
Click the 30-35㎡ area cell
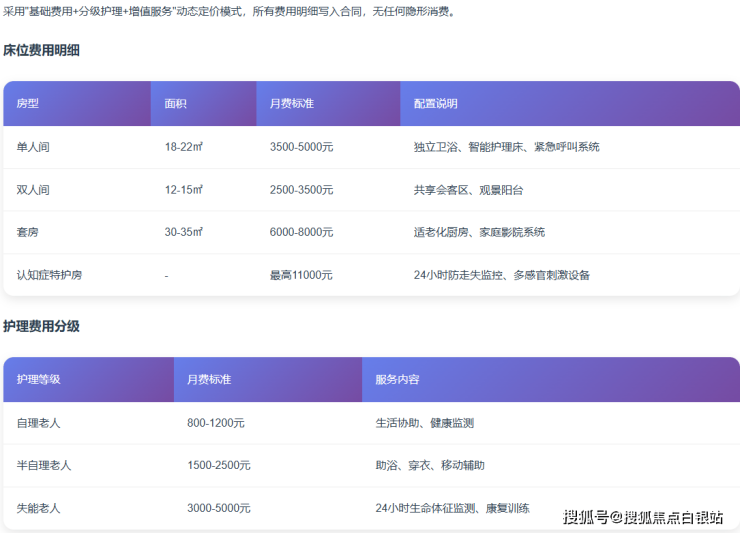pyautogui.click(x=184, y=232)
